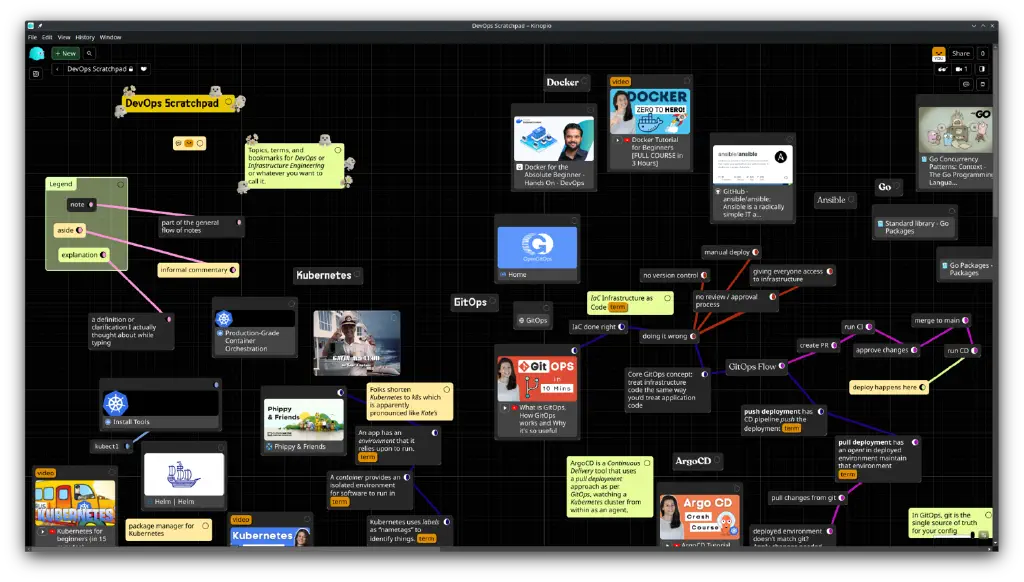Click the lock icon beside DevOps Scratchpad name
Screen dimensions: 1024x582
click(131, 69)
